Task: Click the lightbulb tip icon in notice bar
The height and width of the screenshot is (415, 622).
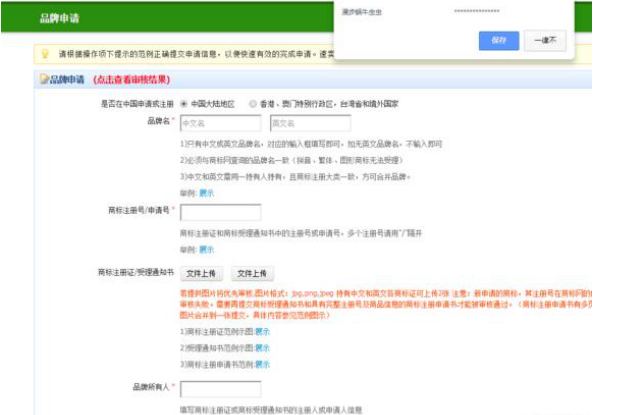Action: click(45, 54)
